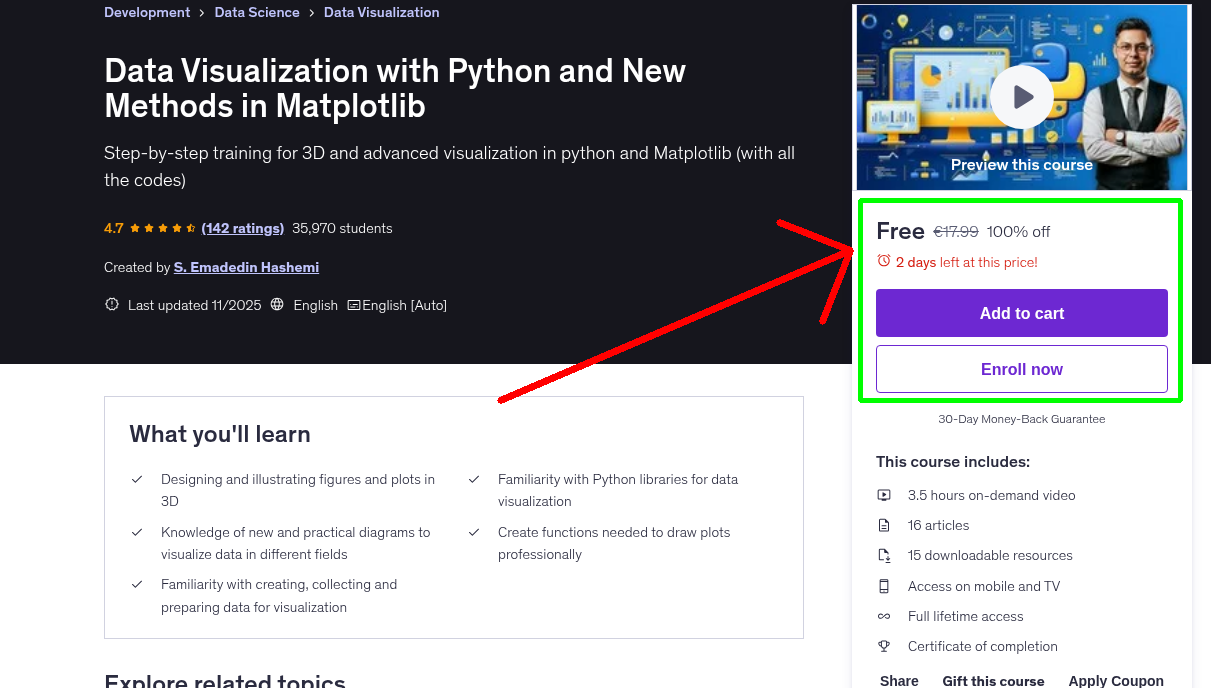The height and width of the screenshot is (688, 1211).
Task: Click the Share option
Action: tap(898, 680)
